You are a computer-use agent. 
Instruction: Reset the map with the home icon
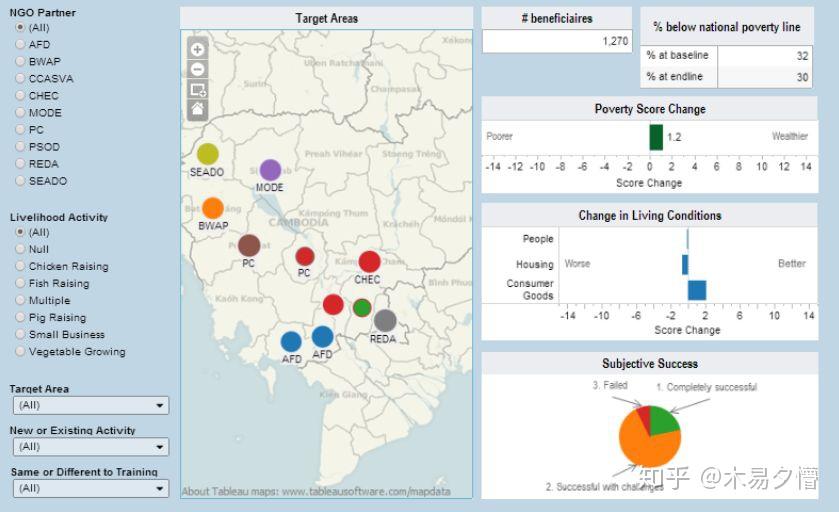pos(197,109)
